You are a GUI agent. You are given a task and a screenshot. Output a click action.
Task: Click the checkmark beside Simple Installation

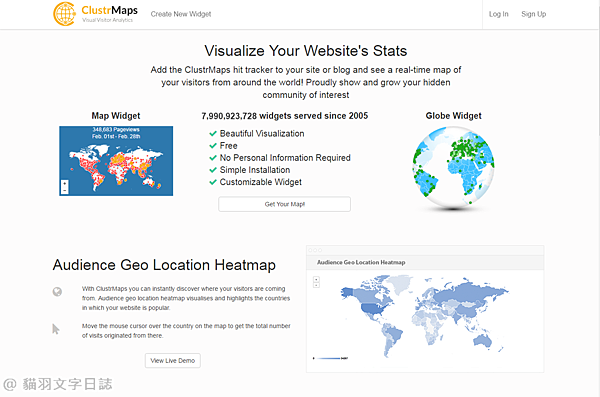(213, 170)
